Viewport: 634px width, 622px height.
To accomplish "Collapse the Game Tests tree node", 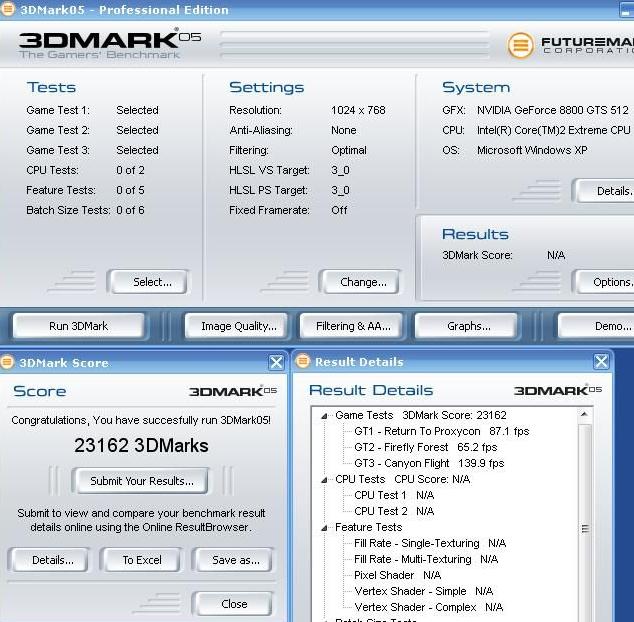I will pyautogui.click(x=324, y=416).
